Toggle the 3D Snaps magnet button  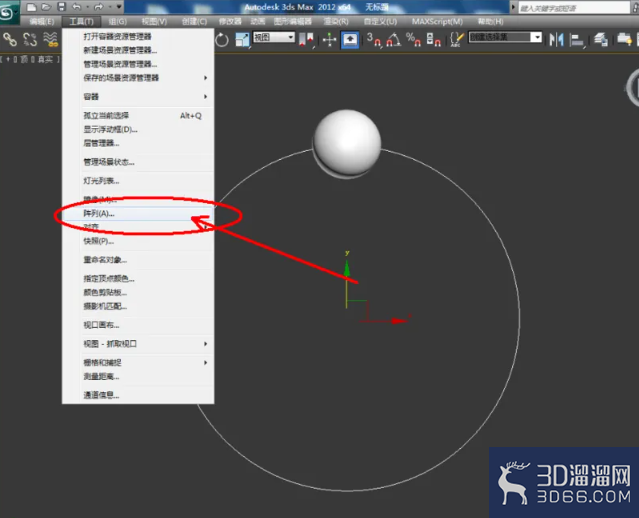[x=374, y=40]
